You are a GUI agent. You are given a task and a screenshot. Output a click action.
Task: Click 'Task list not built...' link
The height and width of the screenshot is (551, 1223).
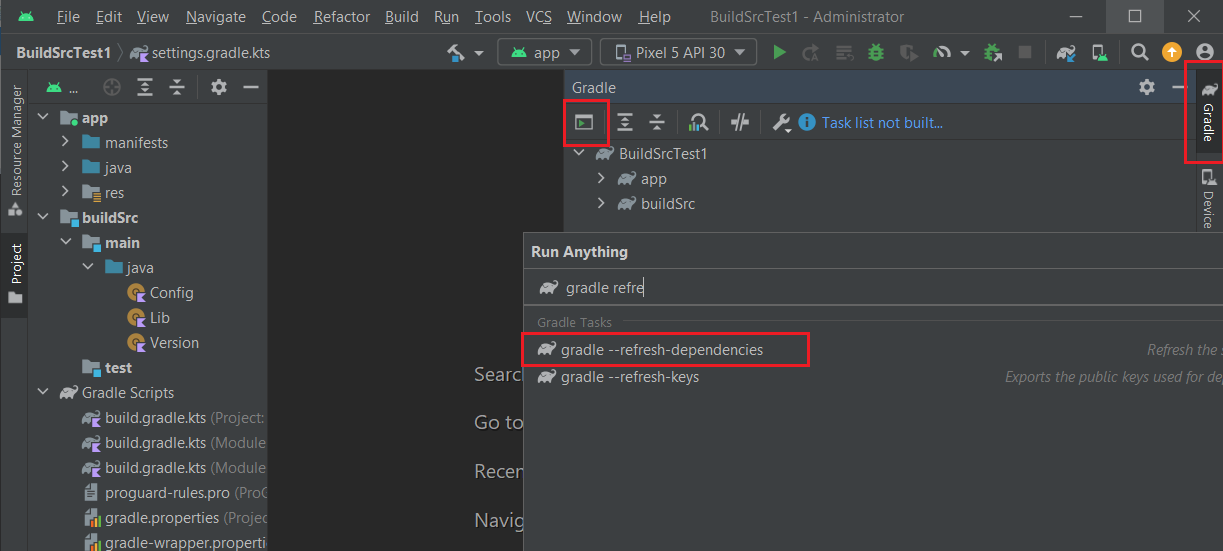coord(882,122)
